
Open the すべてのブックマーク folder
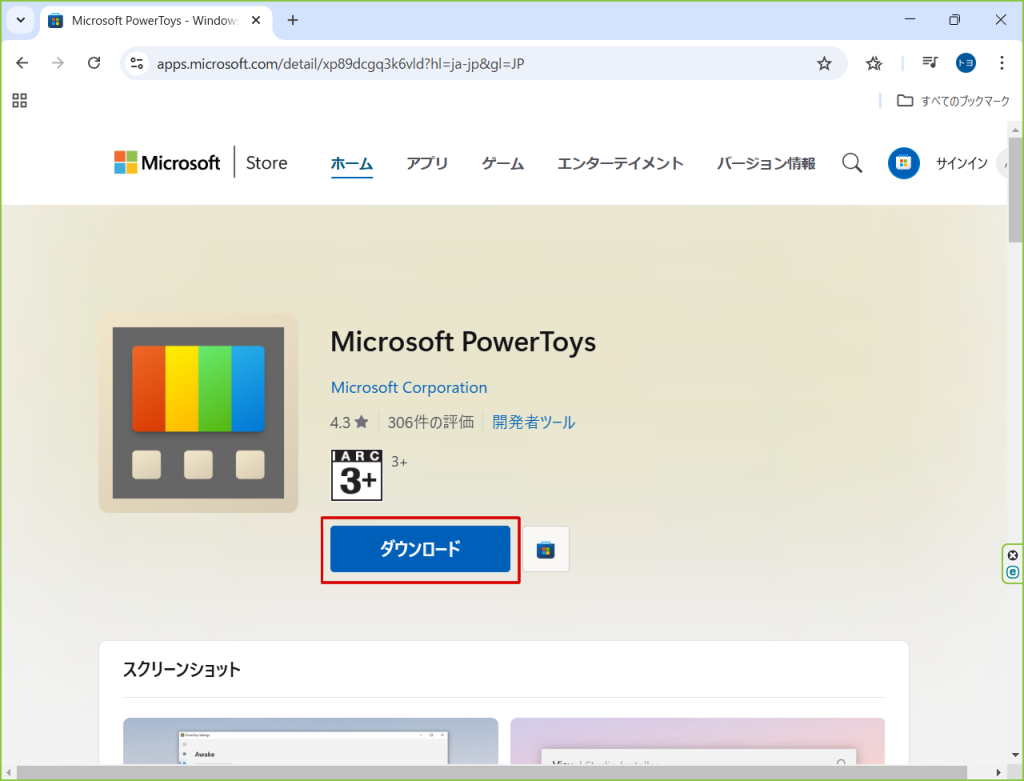(x=953, y=101)
